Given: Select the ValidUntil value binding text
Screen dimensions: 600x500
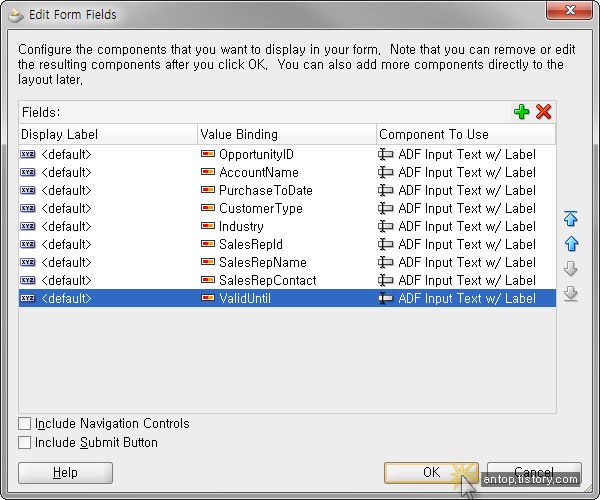Looking at the screenshot, I should pyautogui.click(x=245, y=298).
